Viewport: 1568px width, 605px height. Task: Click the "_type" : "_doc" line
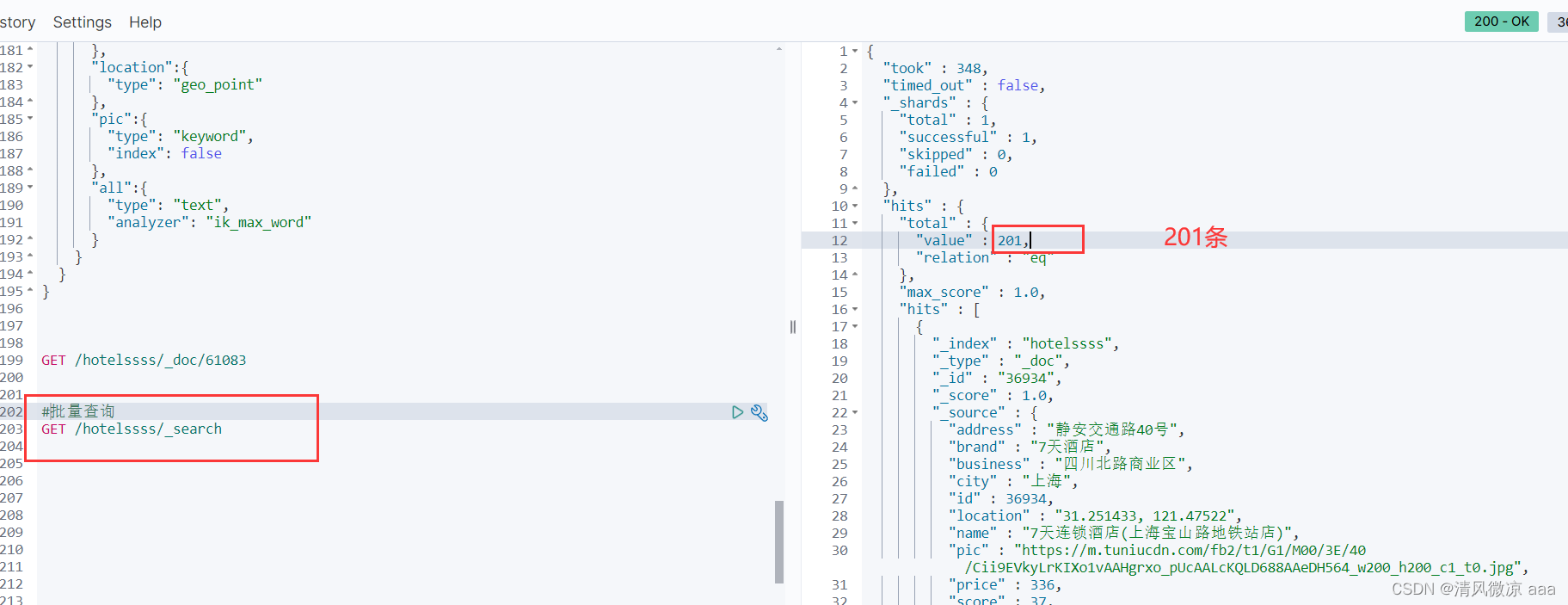(1000, 361)
